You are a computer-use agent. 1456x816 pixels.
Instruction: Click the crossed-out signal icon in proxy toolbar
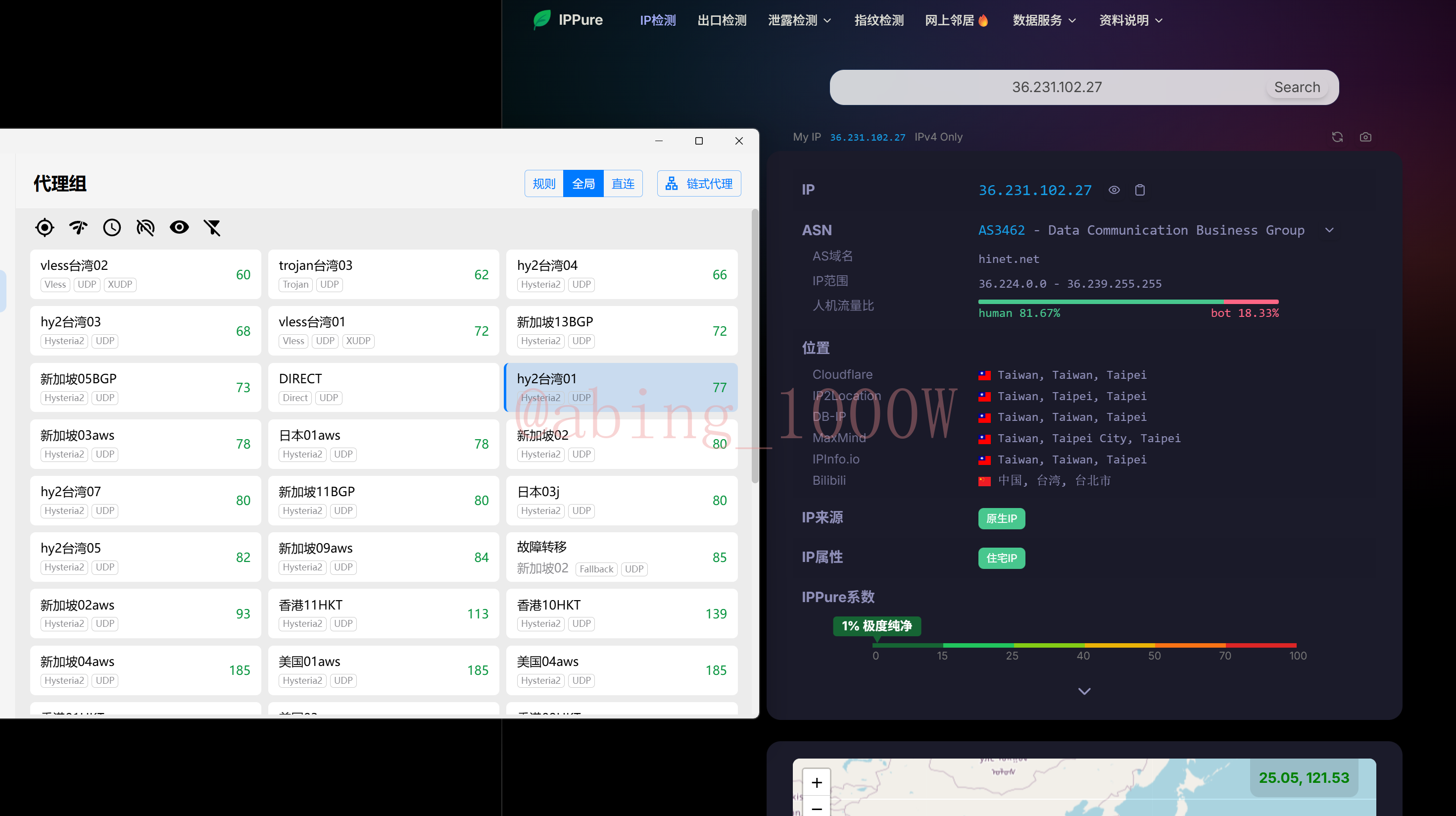click(146, 227)
